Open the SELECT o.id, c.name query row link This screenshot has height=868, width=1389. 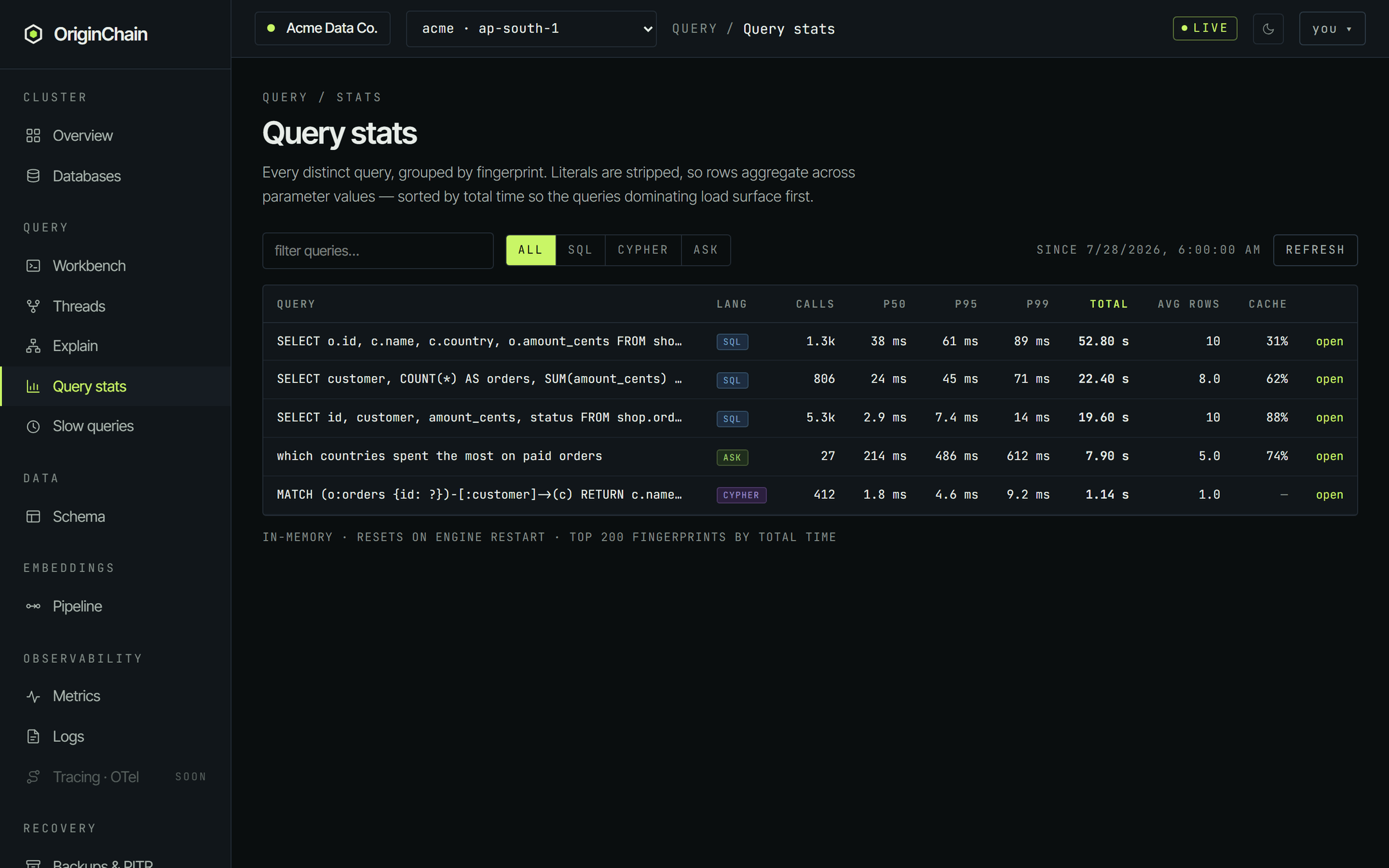pyautogui.click(x=1329, y=341)
